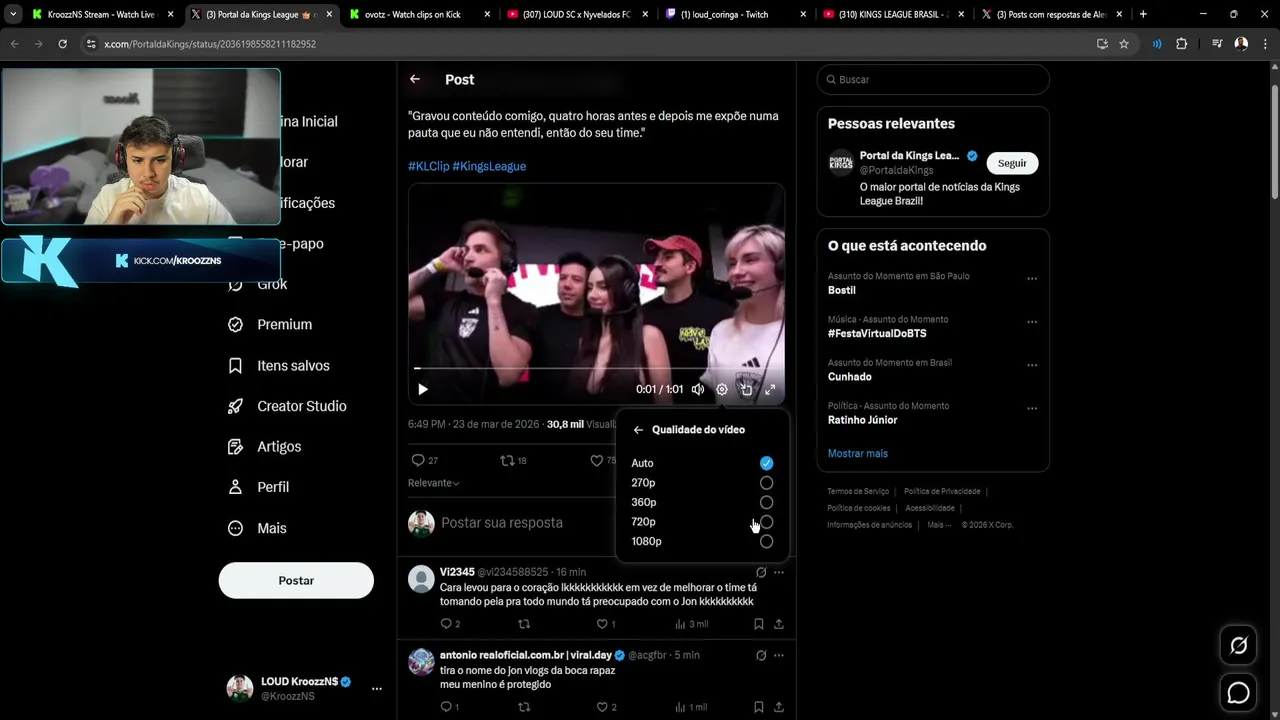
Task: Open Artigos in sidebar
Action: (x=265, y=446)
